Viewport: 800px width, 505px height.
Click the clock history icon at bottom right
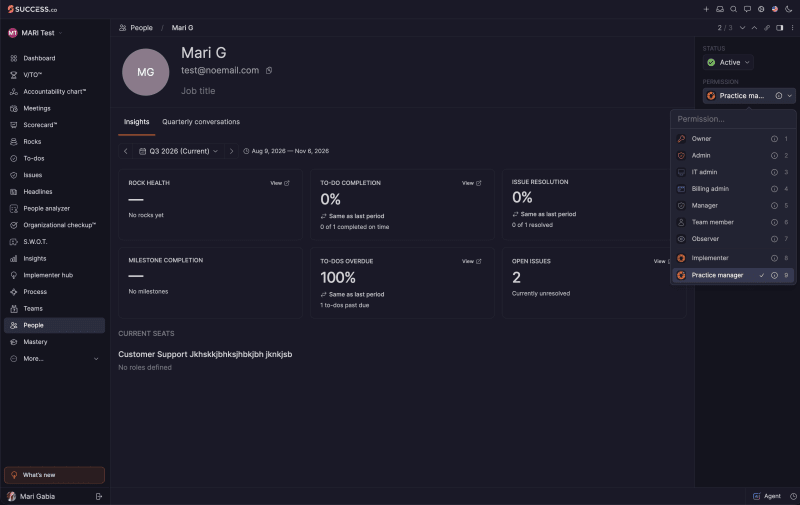[x=793, y=496]
